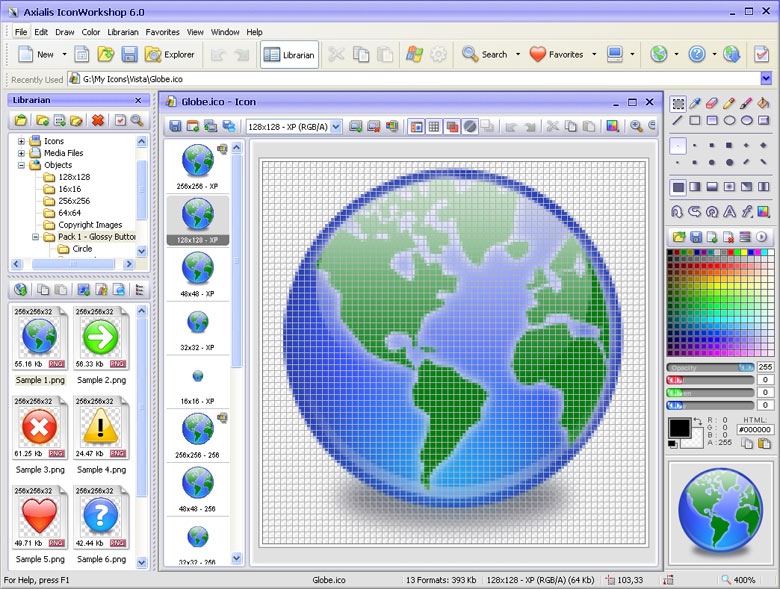
Task: Select the Eraser tool in tool palette
Action: tap(712, 103)
